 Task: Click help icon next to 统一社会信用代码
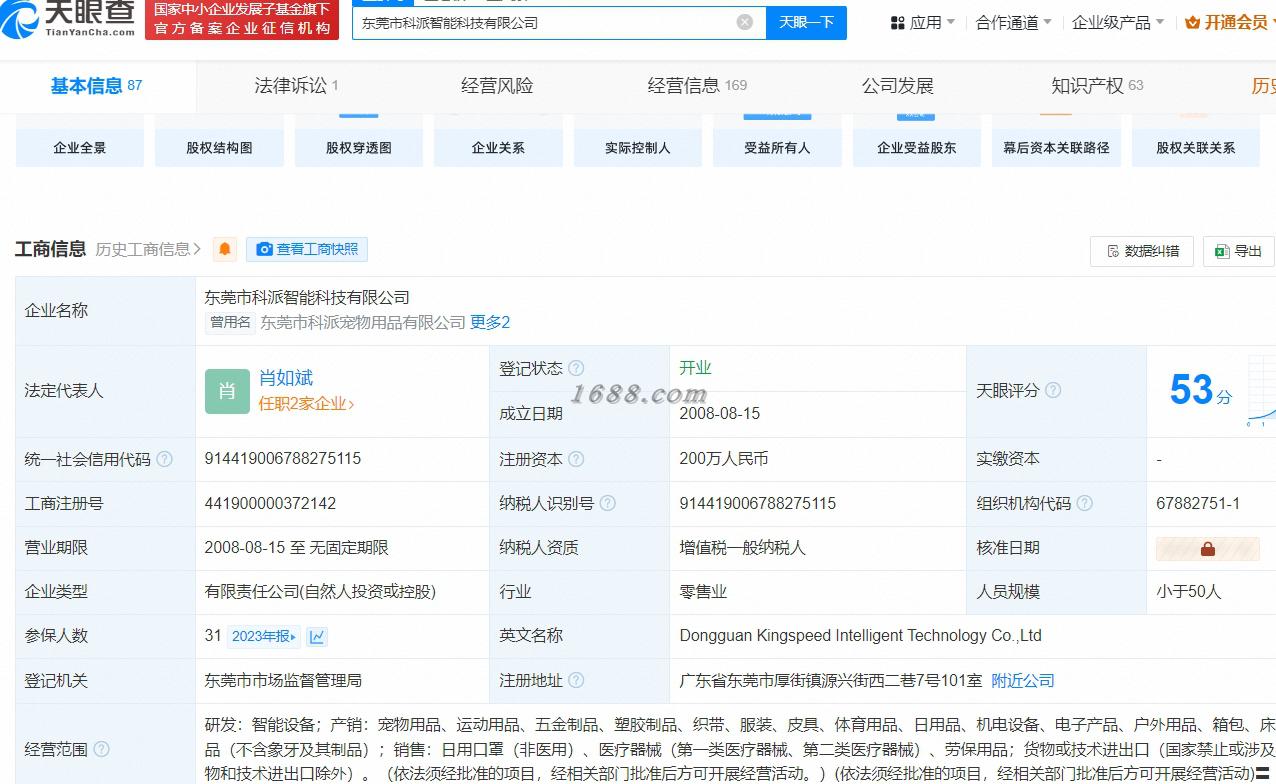point(164,459)
